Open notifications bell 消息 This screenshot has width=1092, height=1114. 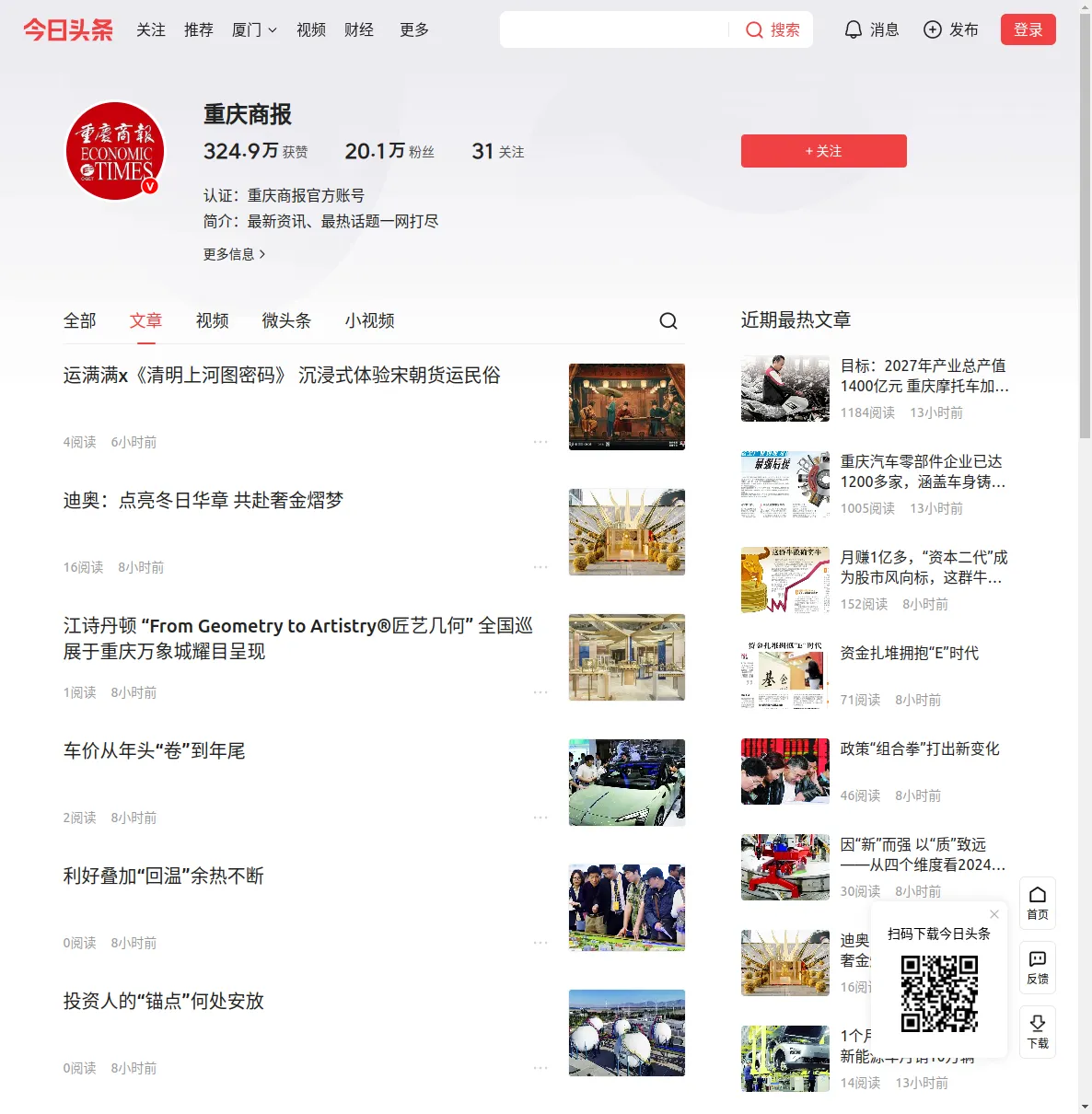[x=871, y=29]
